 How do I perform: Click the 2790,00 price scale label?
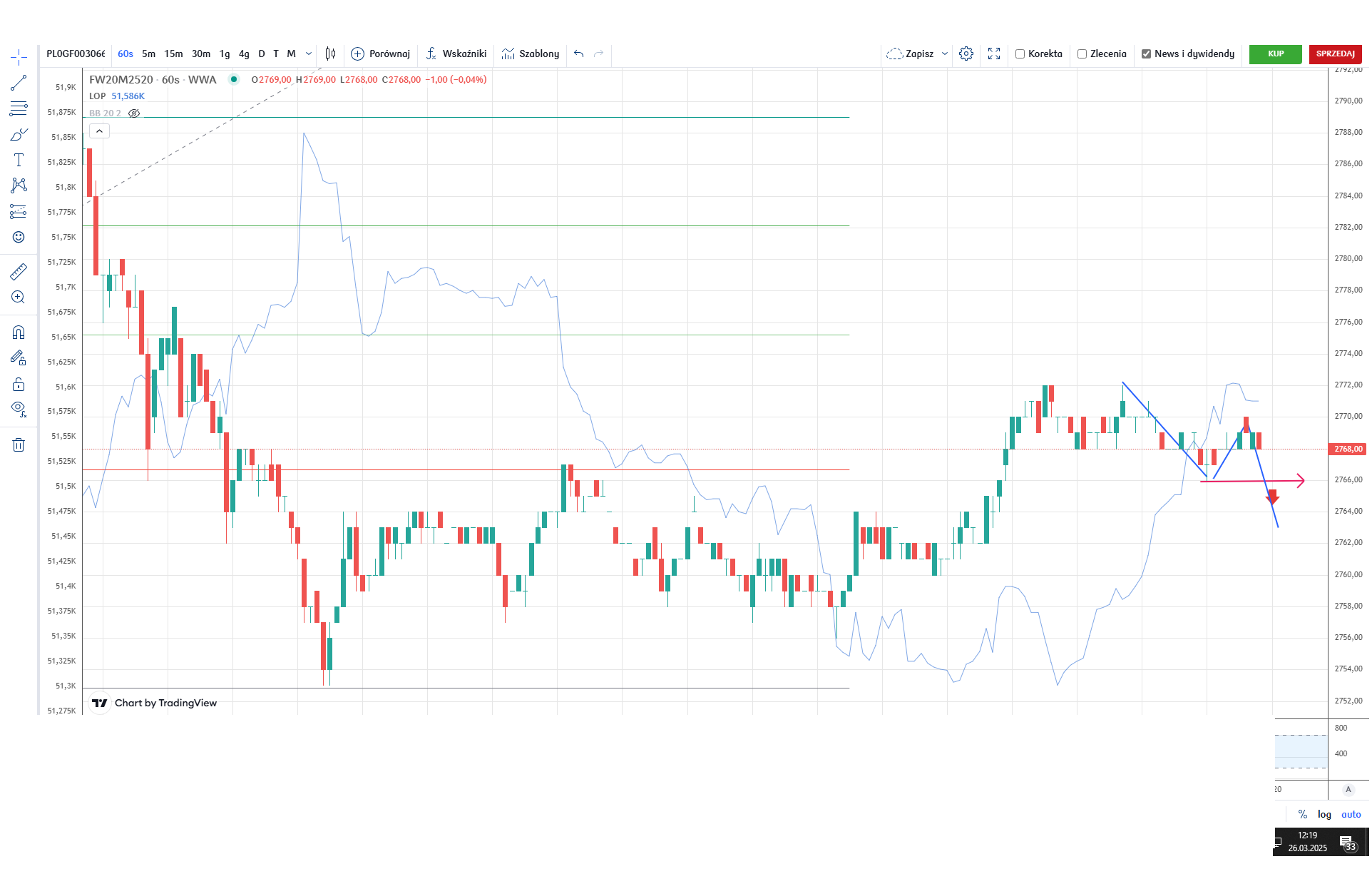(1348, 101)
